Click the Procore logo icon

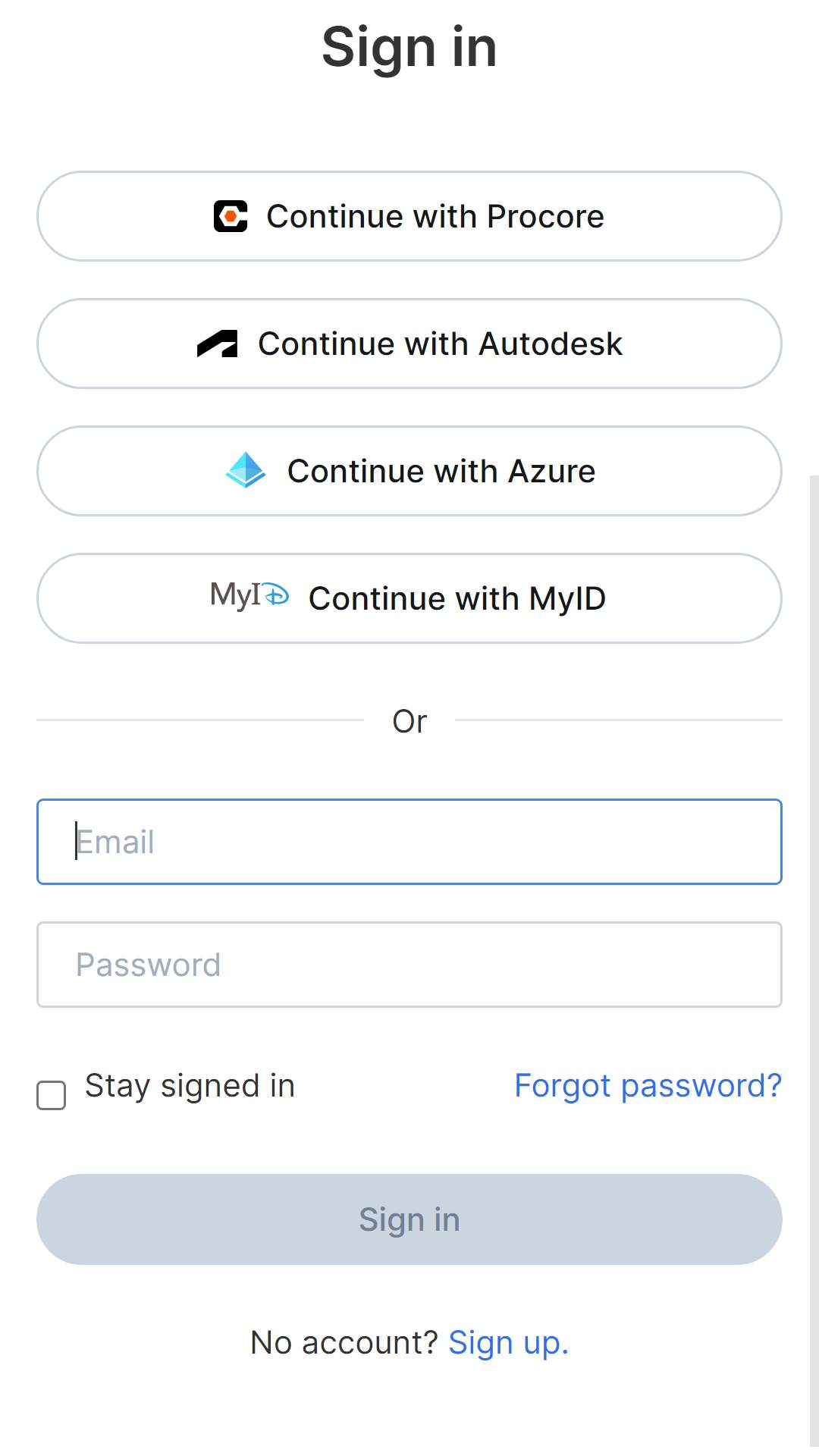tap(231, 216)
